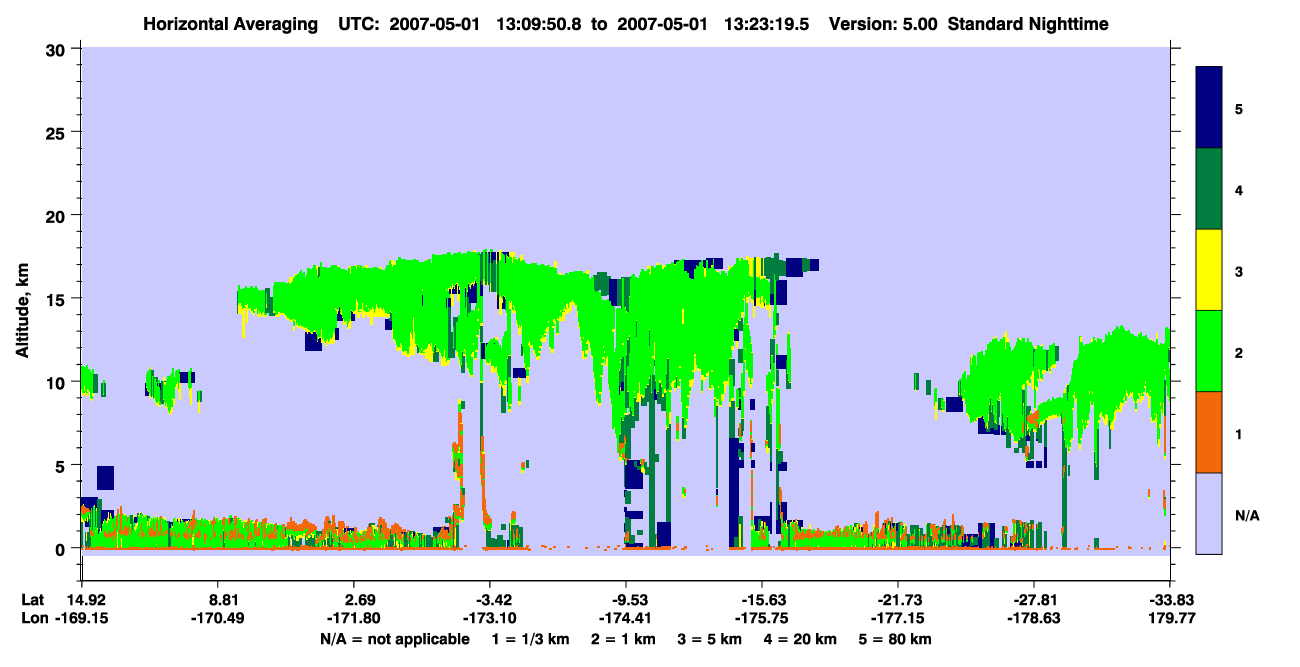The width and height of the screenshot is (1300, 667).
Task: Click the dark blue color bar segment labeled 5
Action: 1209,108
